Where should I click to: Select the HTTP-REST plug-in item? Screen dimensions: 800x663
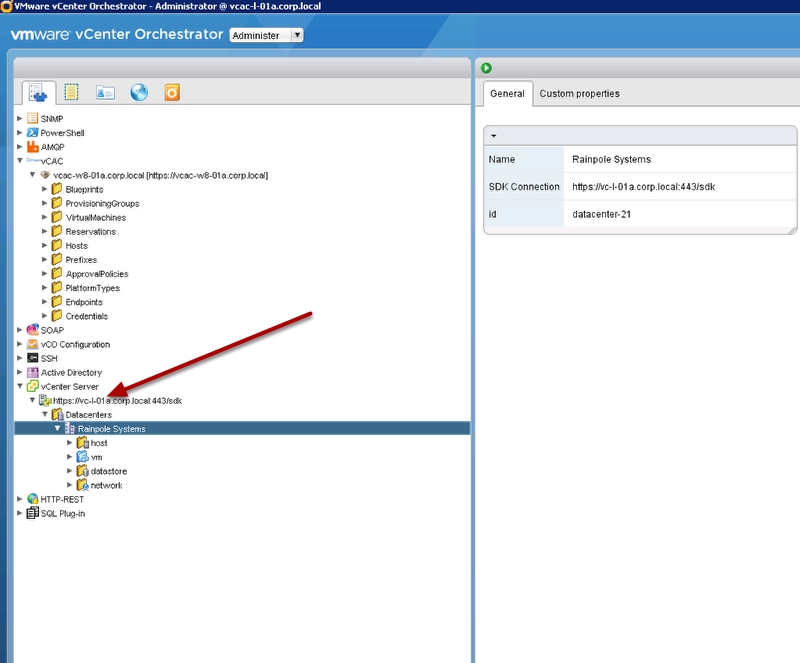pyautogui.click(x=64, y=499)
